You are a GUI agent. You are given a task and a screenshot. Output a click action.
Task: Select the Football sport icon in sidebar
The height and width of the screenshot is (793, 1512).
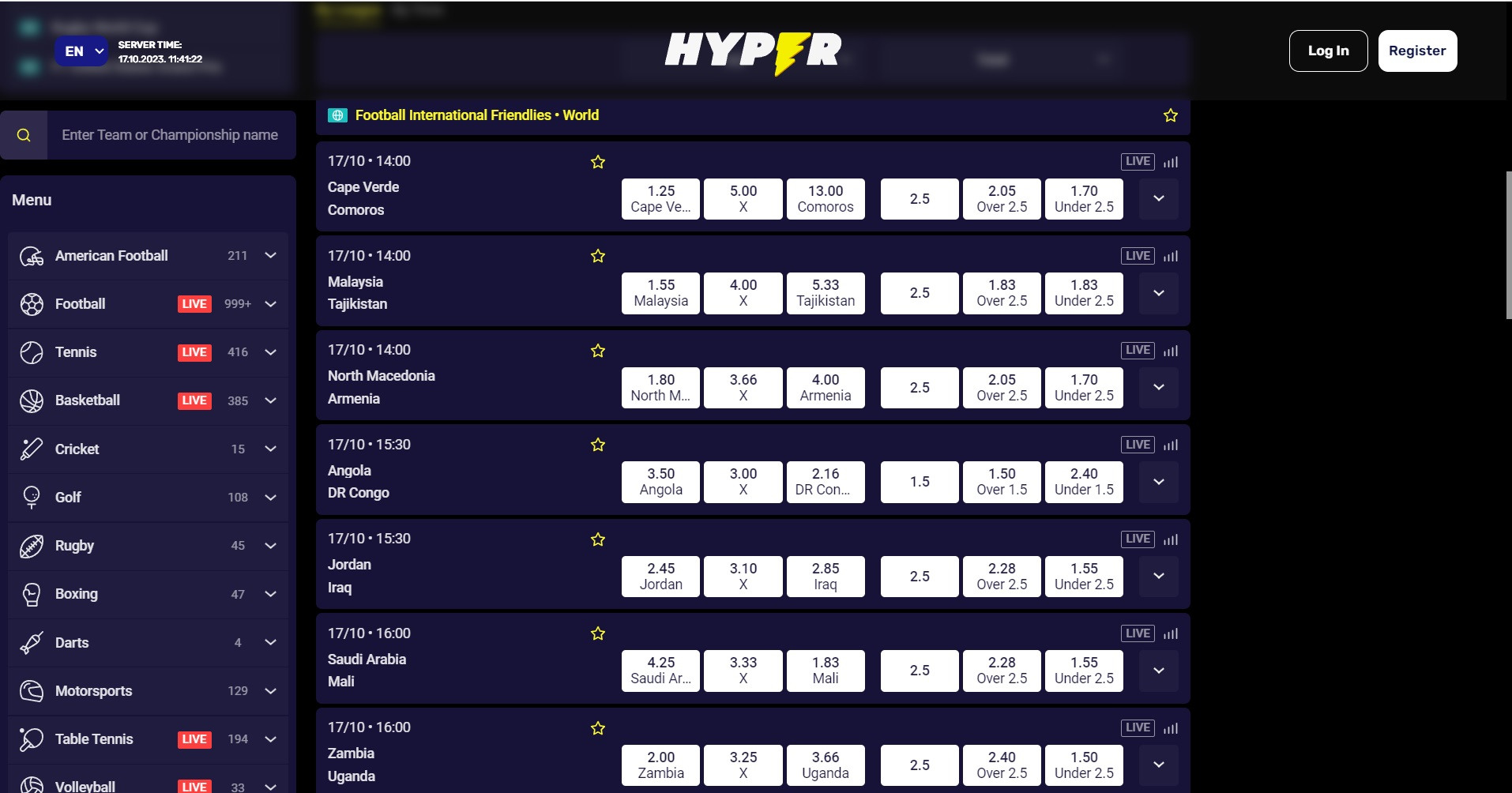(32, 304)
